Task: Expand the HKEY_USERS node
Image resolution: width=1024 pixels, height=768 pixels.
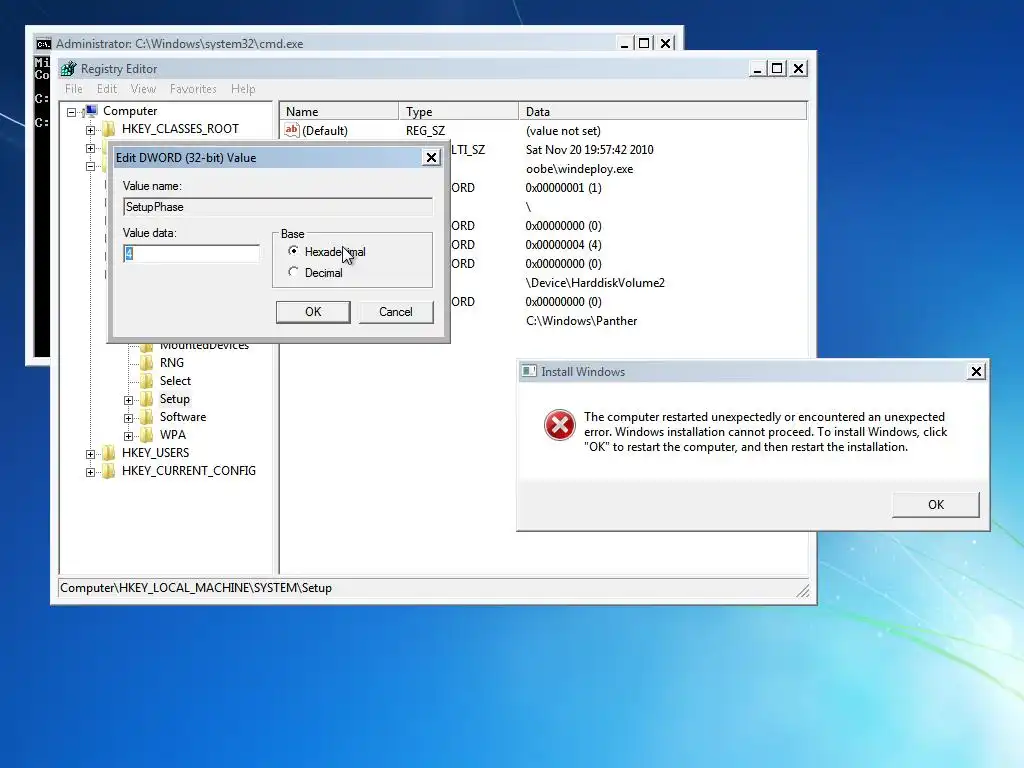Action: pos(90,454)
